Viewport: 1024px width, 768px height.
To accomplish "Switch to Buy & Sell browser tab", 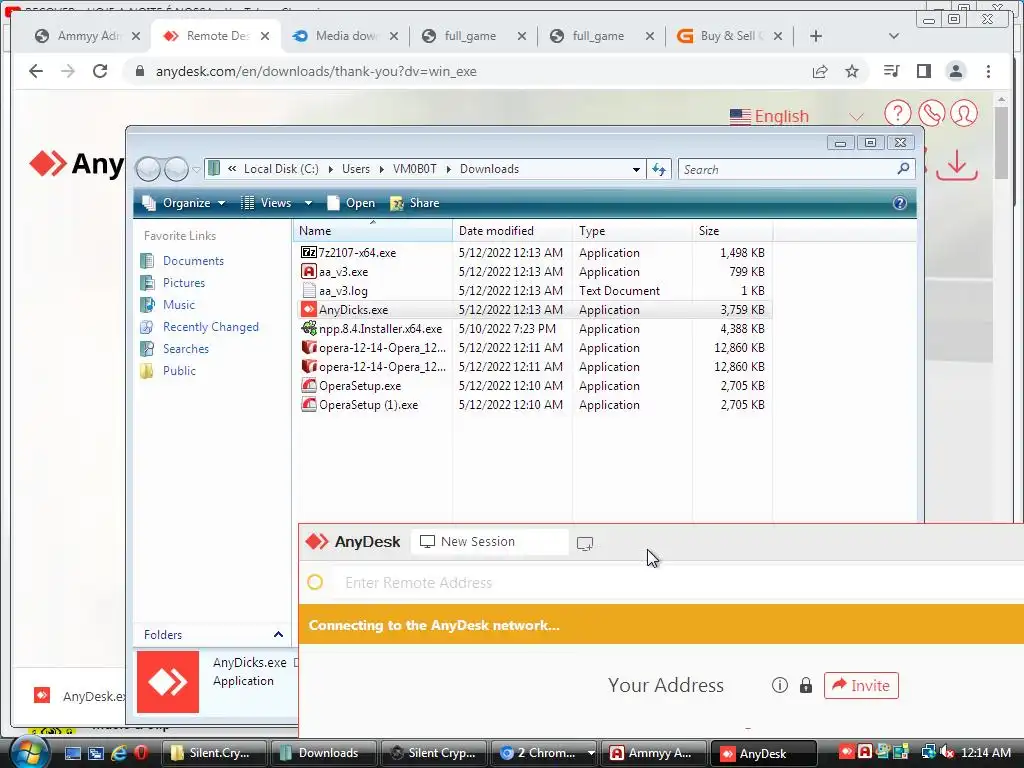I will pyautogui.click(x=729, y=36).
